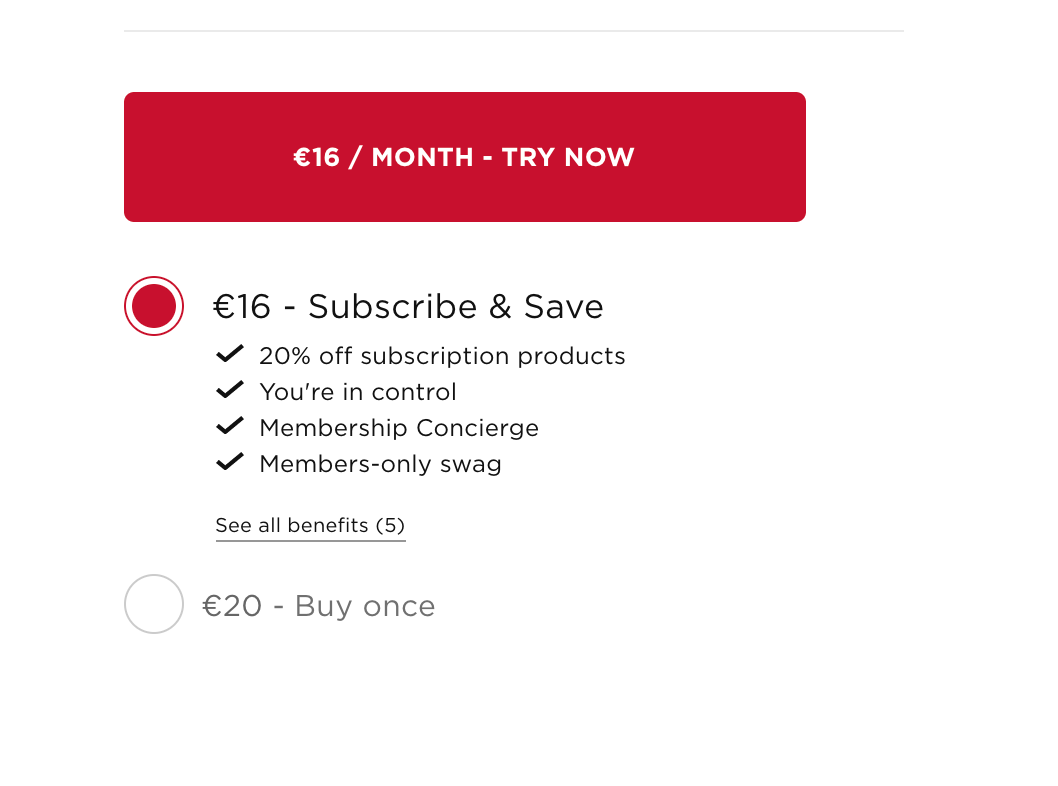The width and height of the screenshot is (1058, 786).
Task: Click the €16 / MONTH - TRY NOW button
Action: [x=464, y=157]
